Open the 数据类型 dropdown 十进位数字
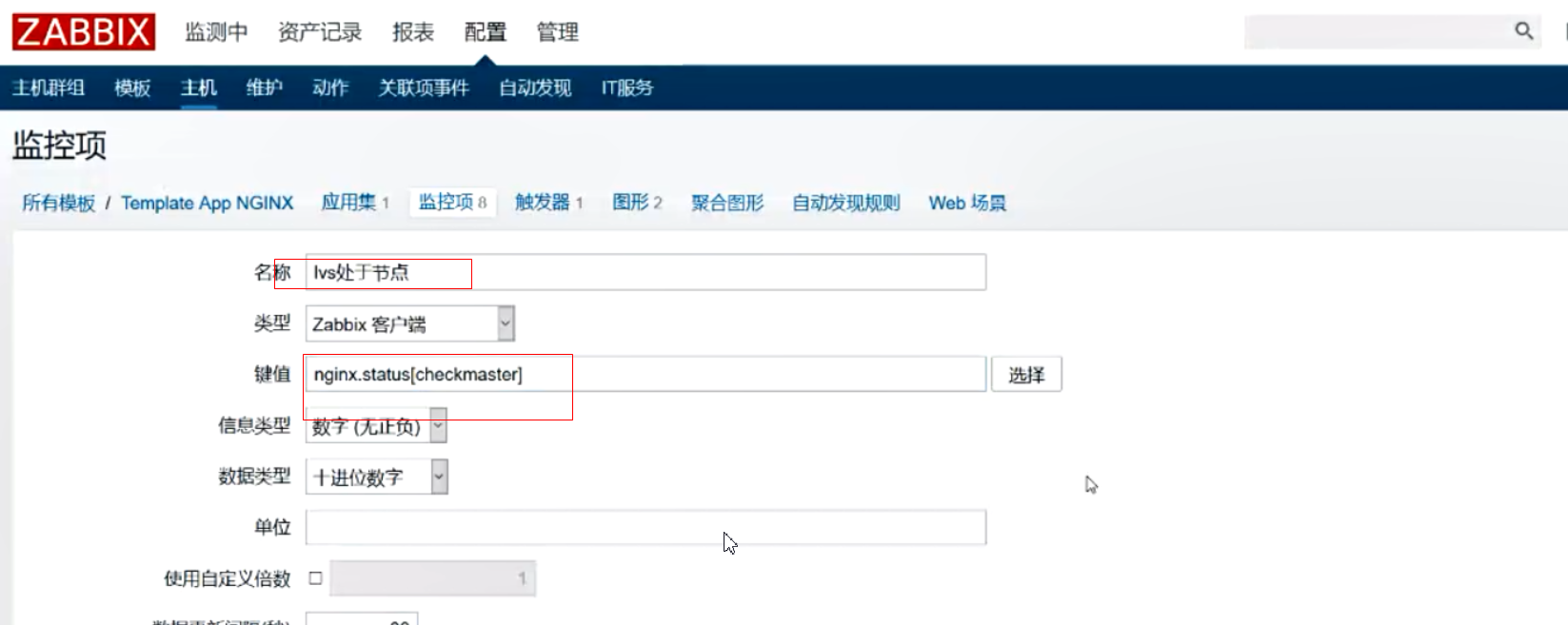The image size is (1568, 625). [x=376, y=478]
